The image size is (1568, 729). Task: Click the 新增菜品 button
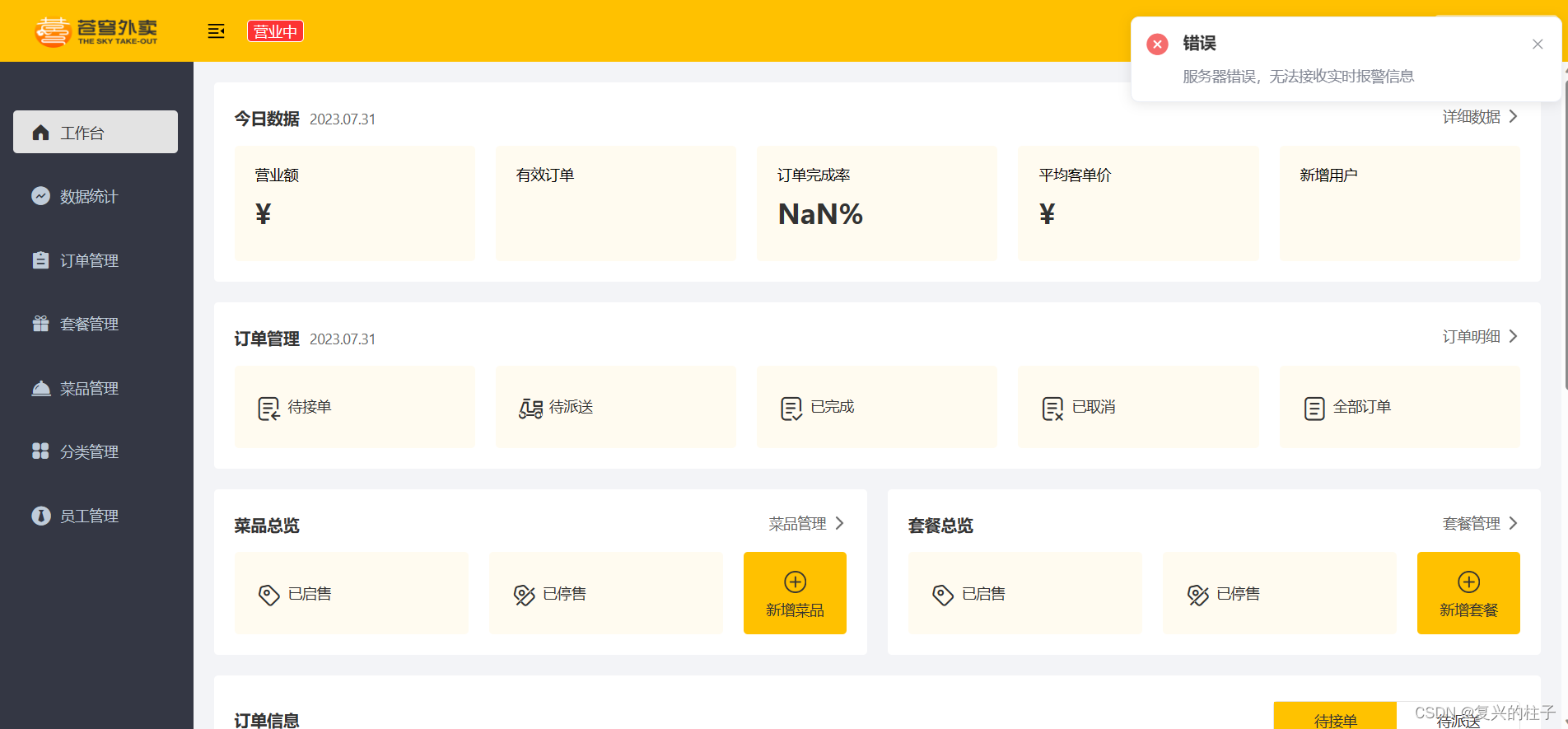tap(795, 593)
